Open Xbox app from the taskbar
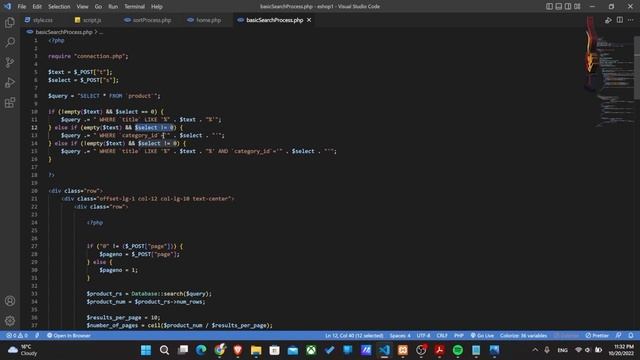The height and width of the screenshot is (360, 640). pyautogui.click(x=311, y=350)
